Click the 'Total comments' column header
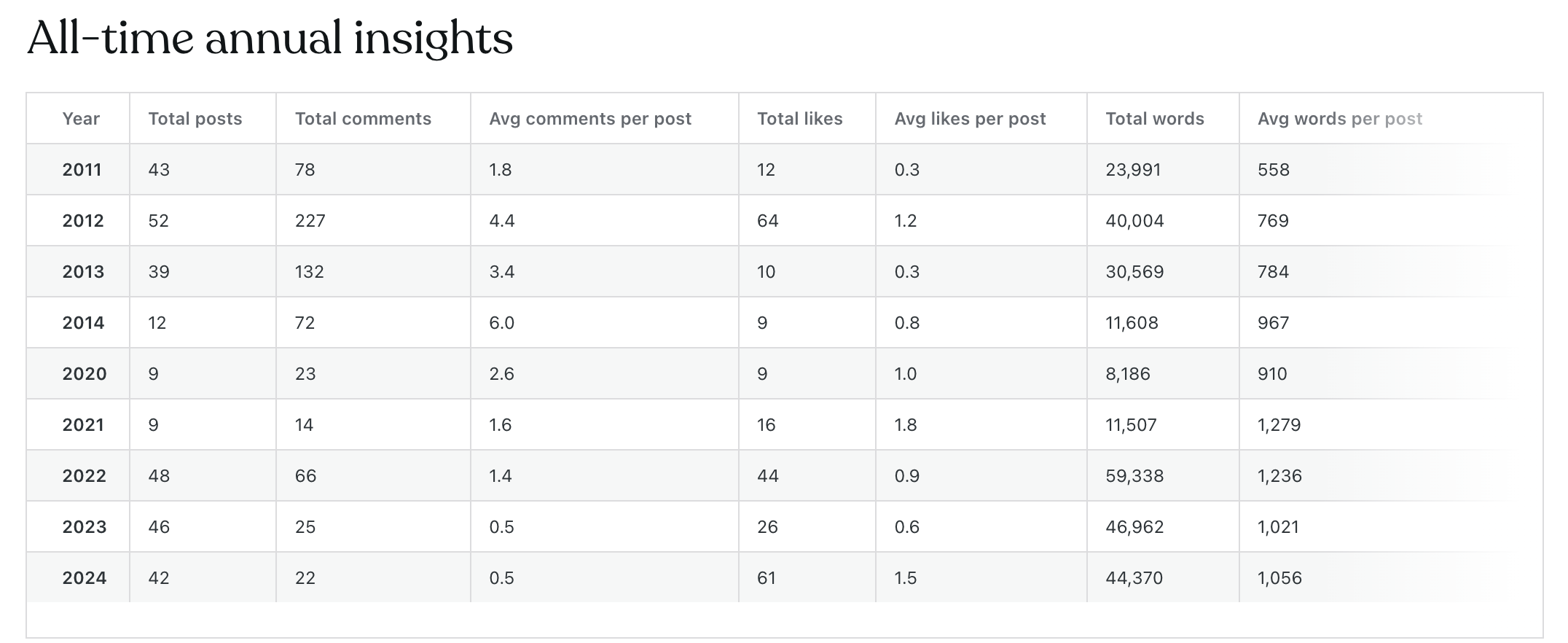This screenshot has width=1568, height=643. 363,119
